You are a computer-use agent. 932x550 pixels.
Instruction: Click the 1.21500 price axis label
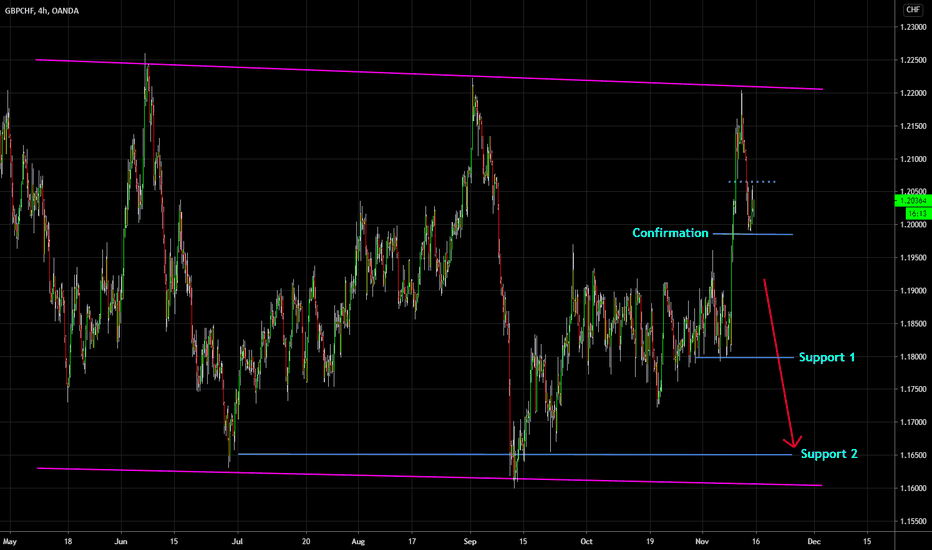[x=913, y=126]
